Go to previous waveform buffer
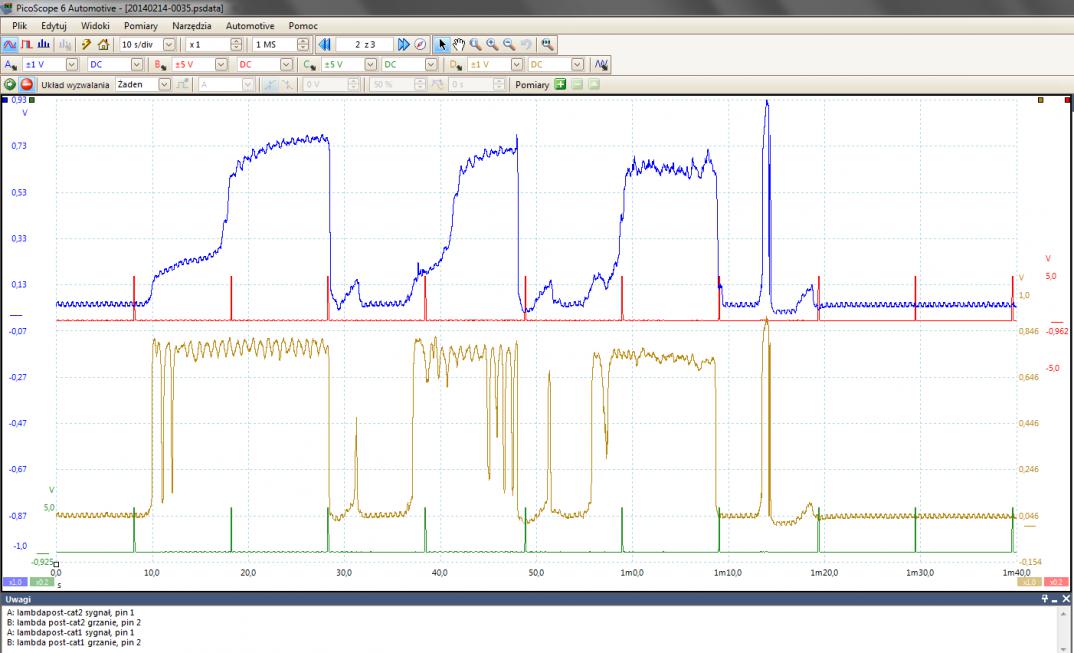The width and height of the screenshot is (1074, 653). coord(323,44)
